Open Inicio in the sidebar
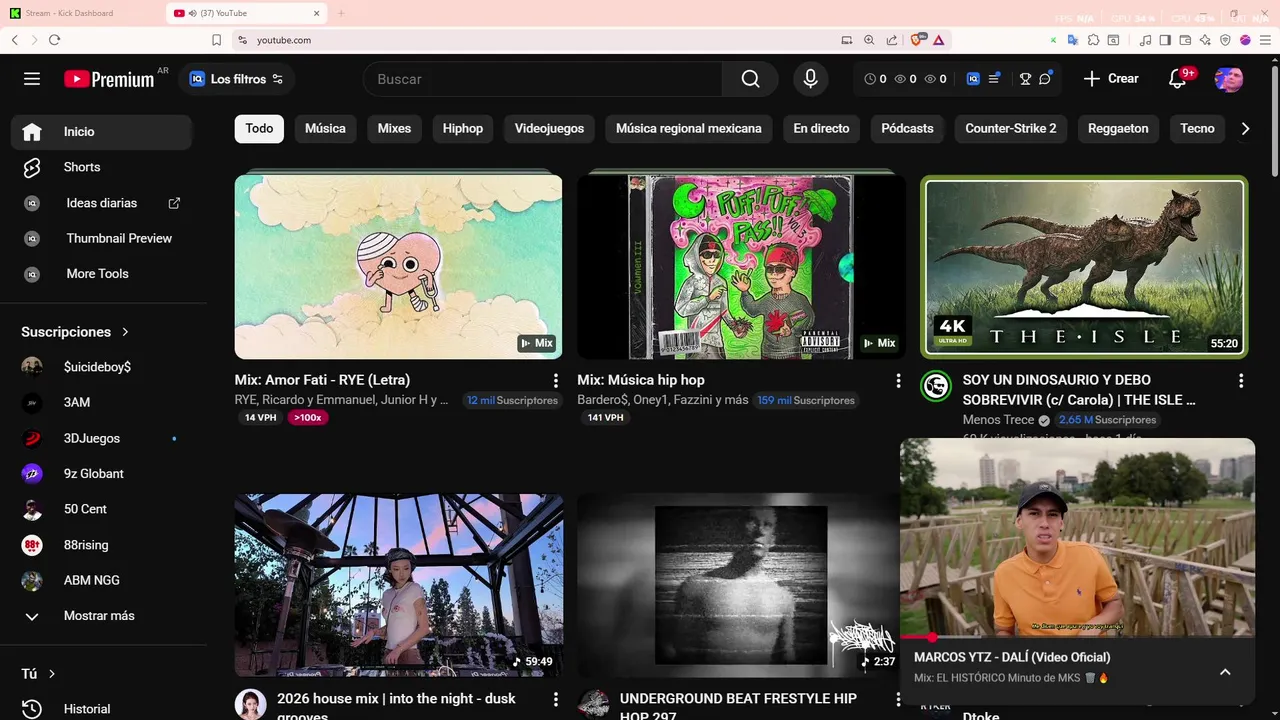Viewport: 1280px width, 720px height. point(101,132)
